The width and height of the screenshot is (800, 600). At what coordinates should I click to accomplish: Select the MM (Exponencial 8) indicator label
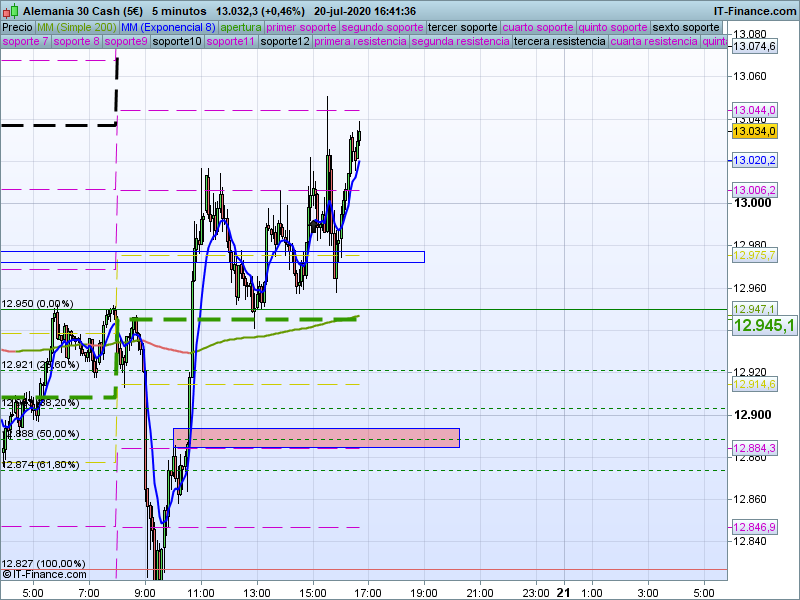point(168,27)
